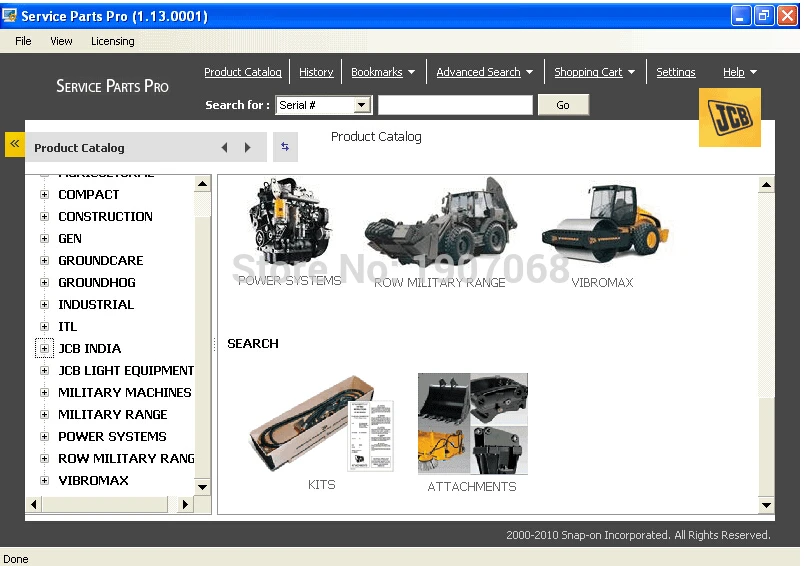Click the Go search button

click(x=563, y=105)
